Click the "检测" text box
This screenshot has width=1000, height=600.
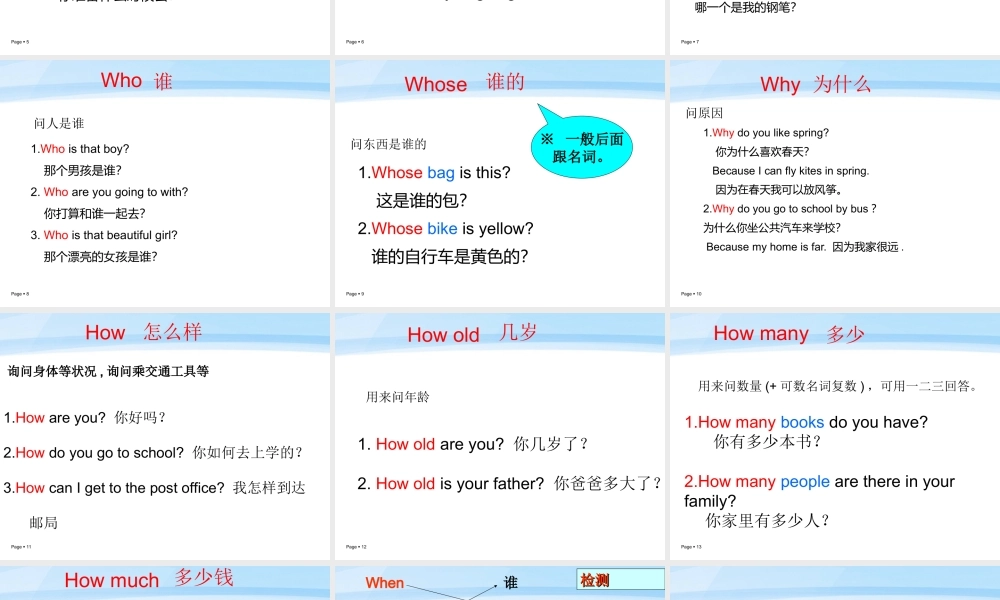point(620,580)
